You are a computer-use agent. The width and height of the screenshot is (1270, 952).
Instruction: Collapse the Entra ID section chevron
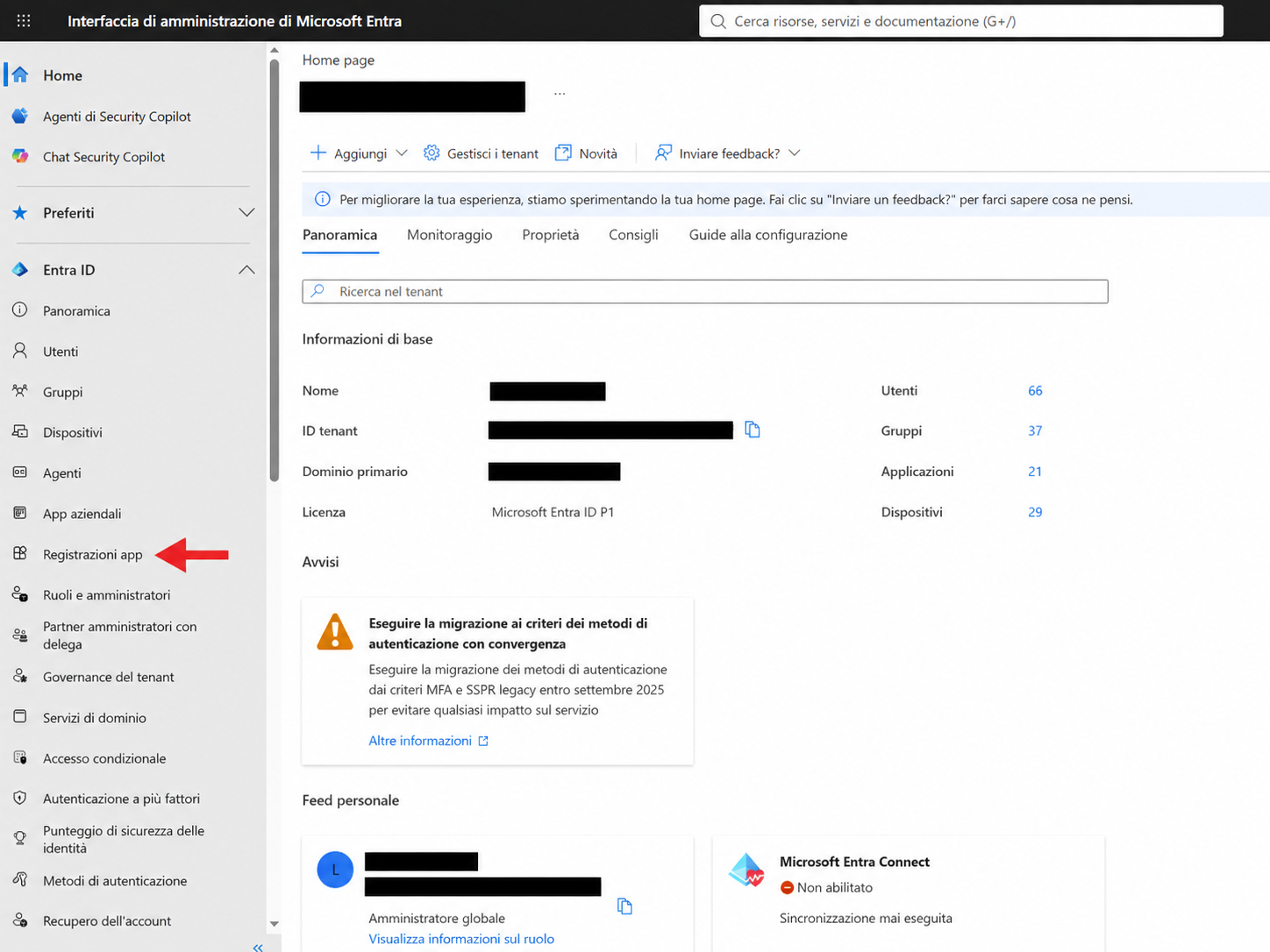coord(246,270)
